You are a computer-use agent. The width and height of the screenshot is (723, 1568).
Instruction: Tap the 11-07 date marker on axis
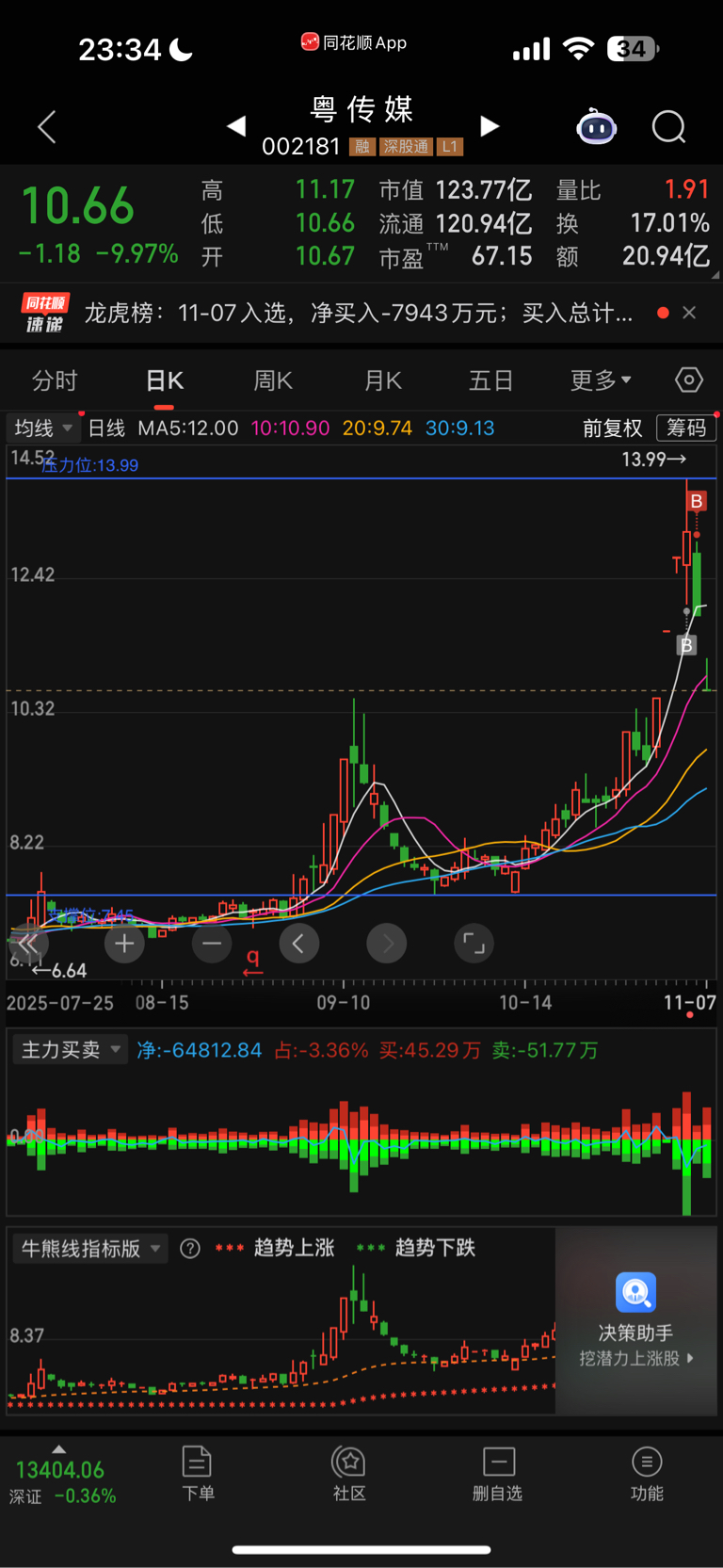pyautogui.click(x=690, y=1003)
